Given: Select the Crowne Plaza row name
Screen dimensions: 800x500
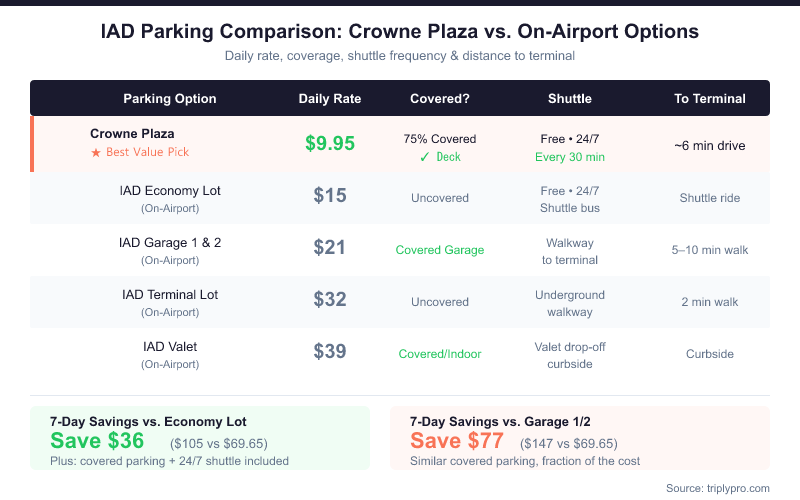Looking at the screenshot, I should [132, 133].
